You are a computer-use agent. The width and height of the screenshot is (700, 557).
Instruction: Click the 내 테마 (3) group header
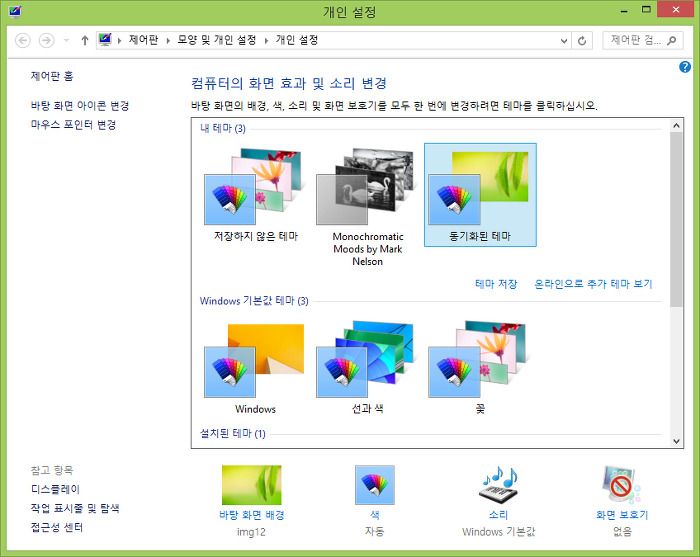click(x=223, y=129)
